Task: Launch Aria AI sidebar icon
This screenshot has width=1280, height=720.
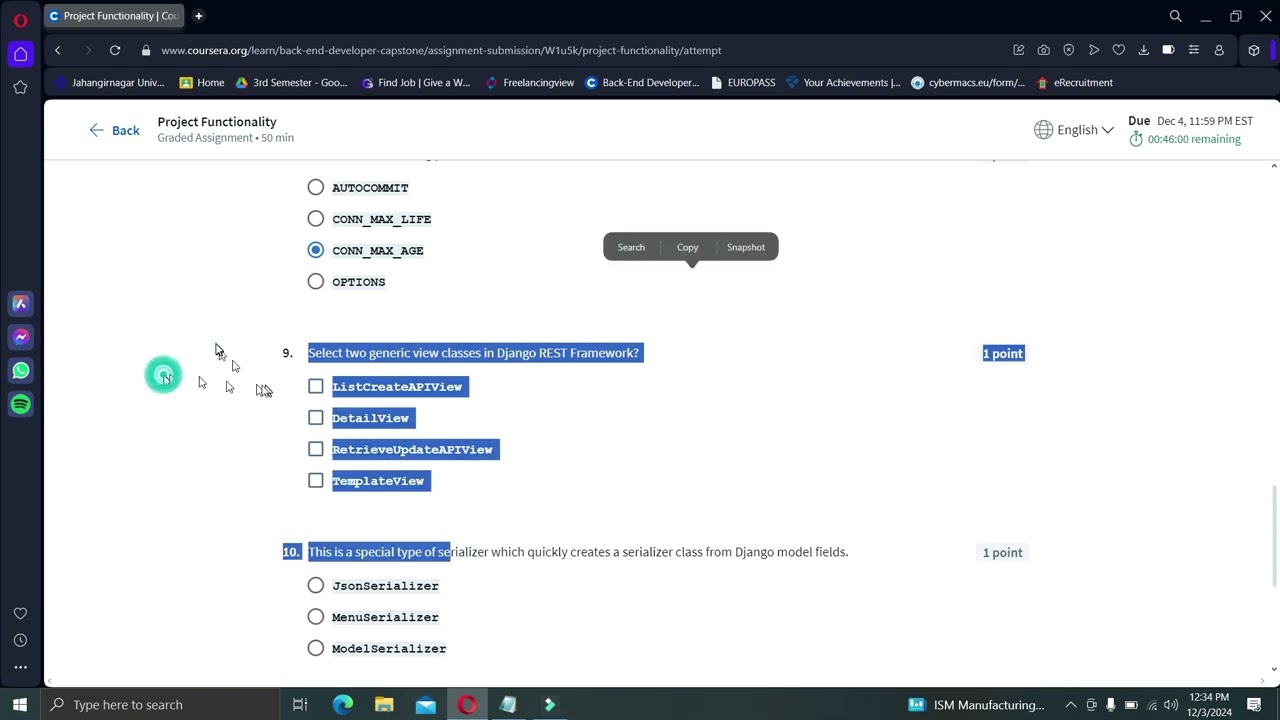Action: tap(20, 304)
